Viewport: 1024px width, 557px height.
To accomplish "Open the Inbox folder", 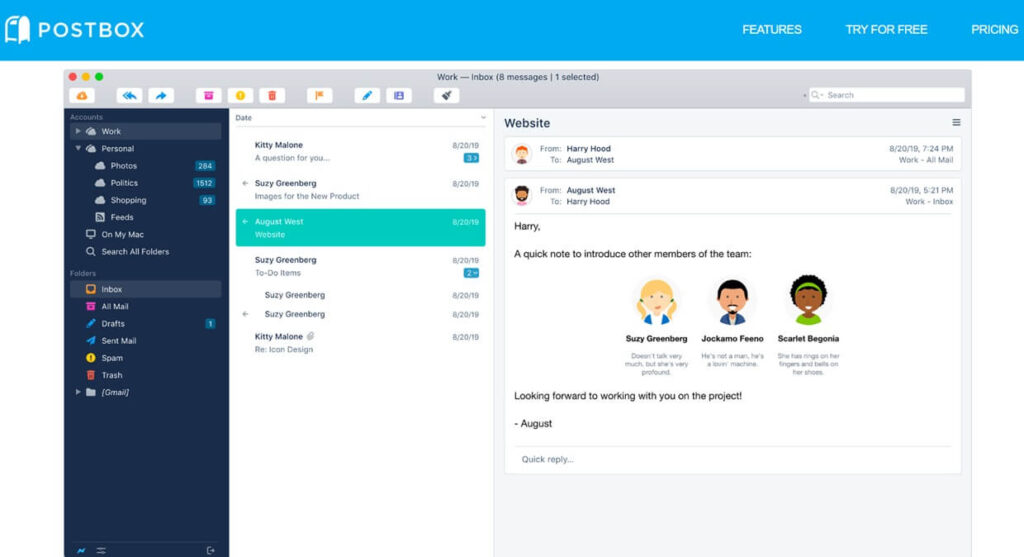I will point(146,289).
